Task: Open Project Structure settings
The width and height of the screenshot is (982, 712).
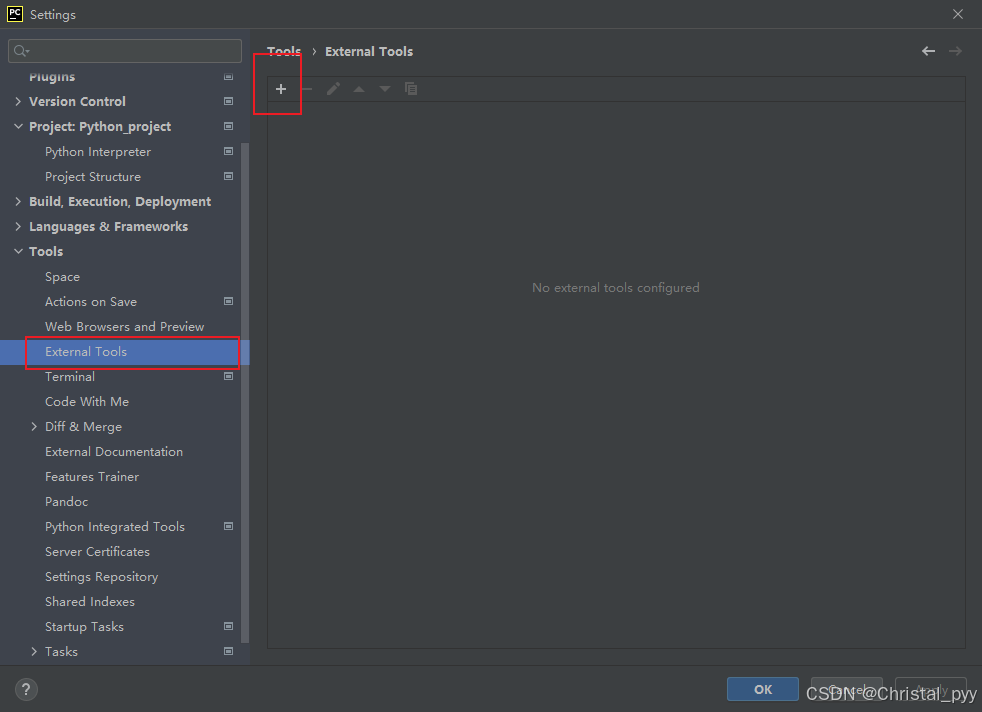Action: click(x=93, y=177)
